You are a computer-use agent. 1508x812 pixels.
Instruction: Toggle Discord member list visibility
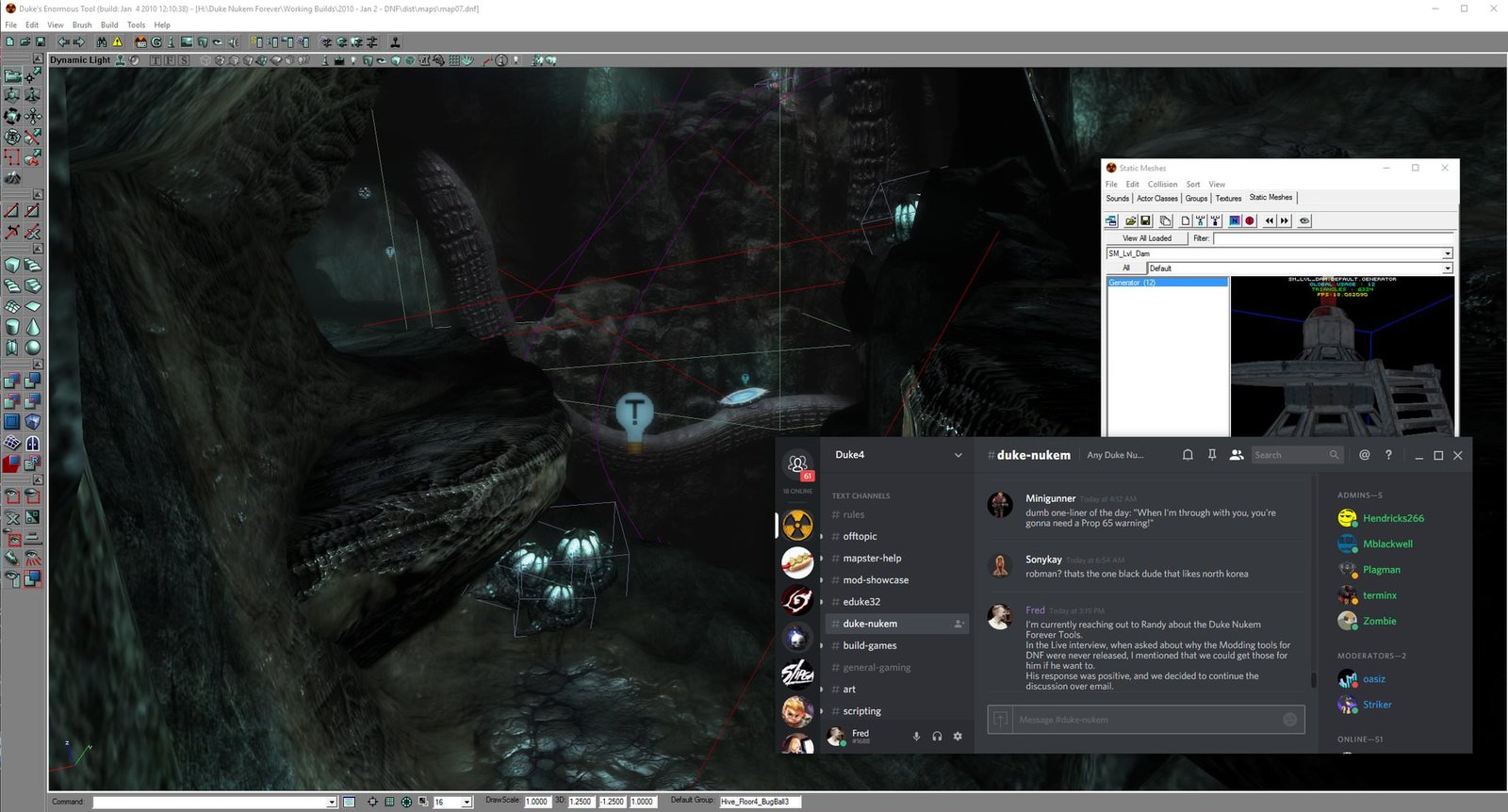pos(1237,455)
